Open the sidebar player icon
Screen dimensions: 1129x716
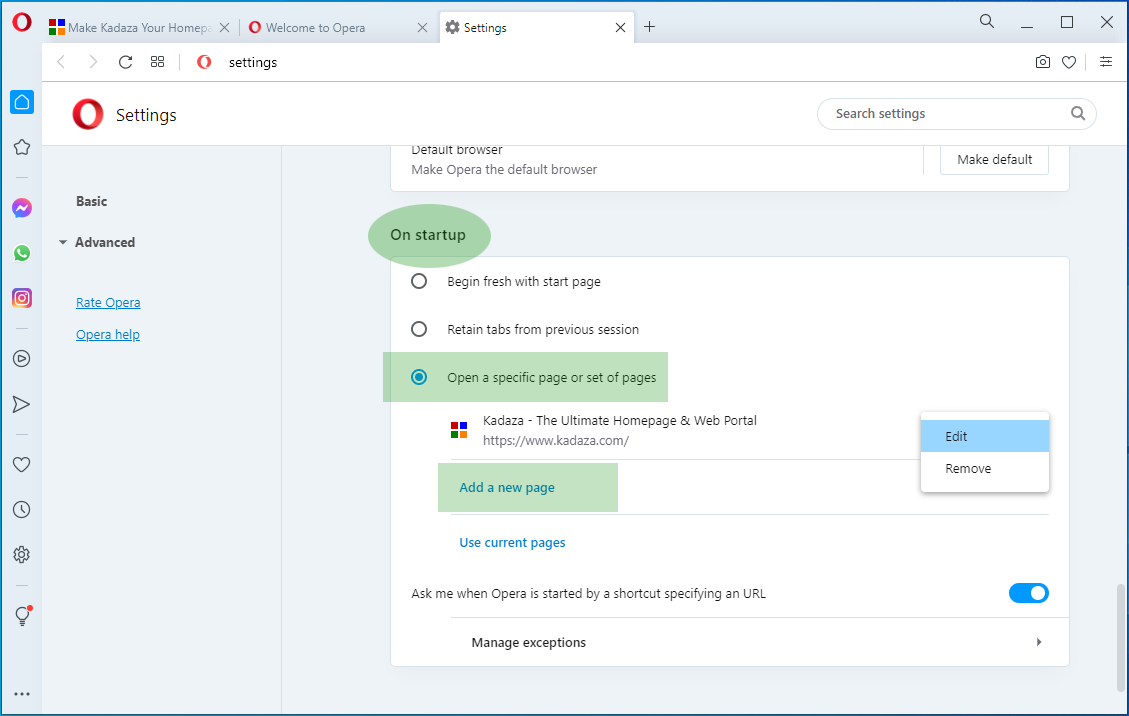(22, 359)
